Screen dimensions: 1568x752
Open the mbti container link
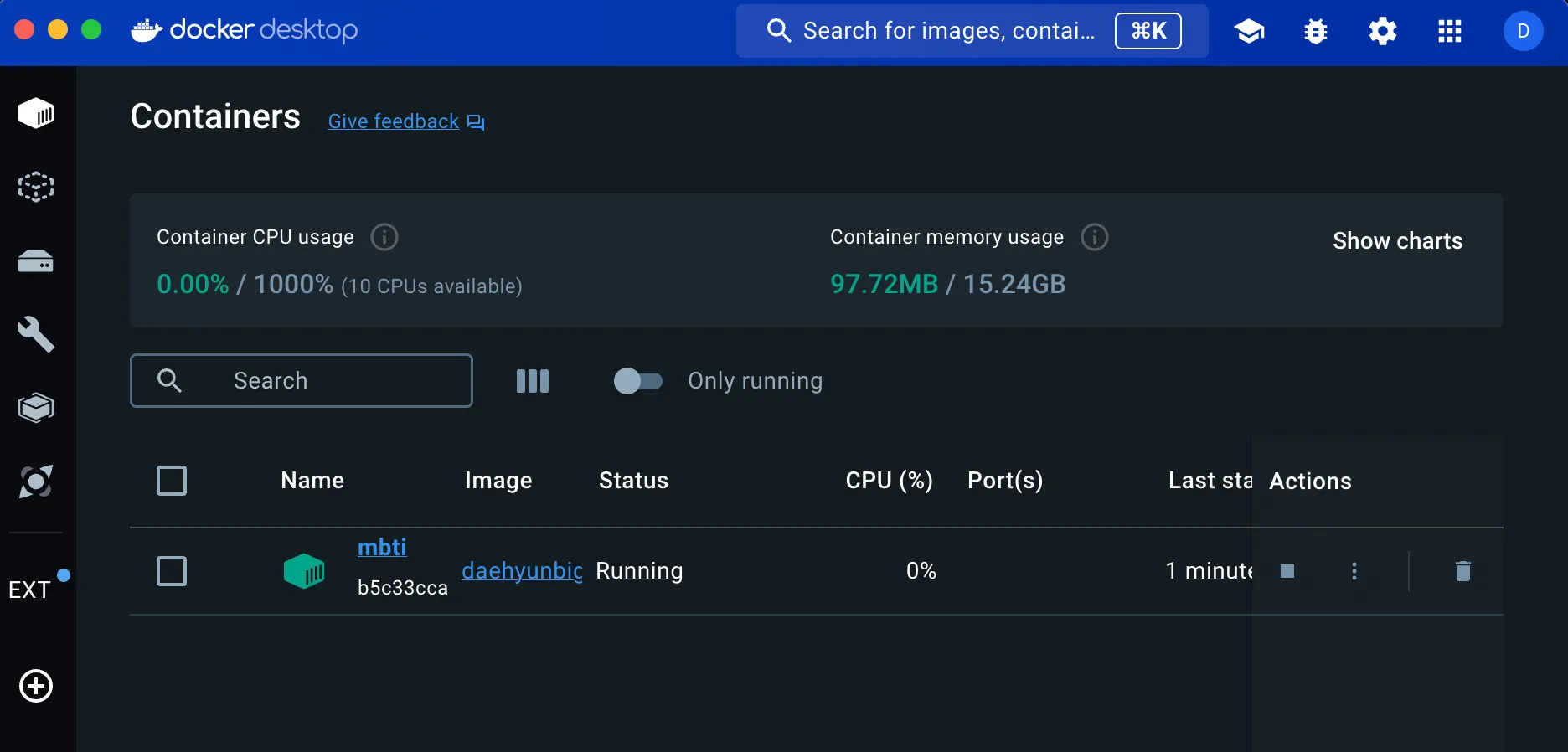pyautogui.click(x=382, y=548)
